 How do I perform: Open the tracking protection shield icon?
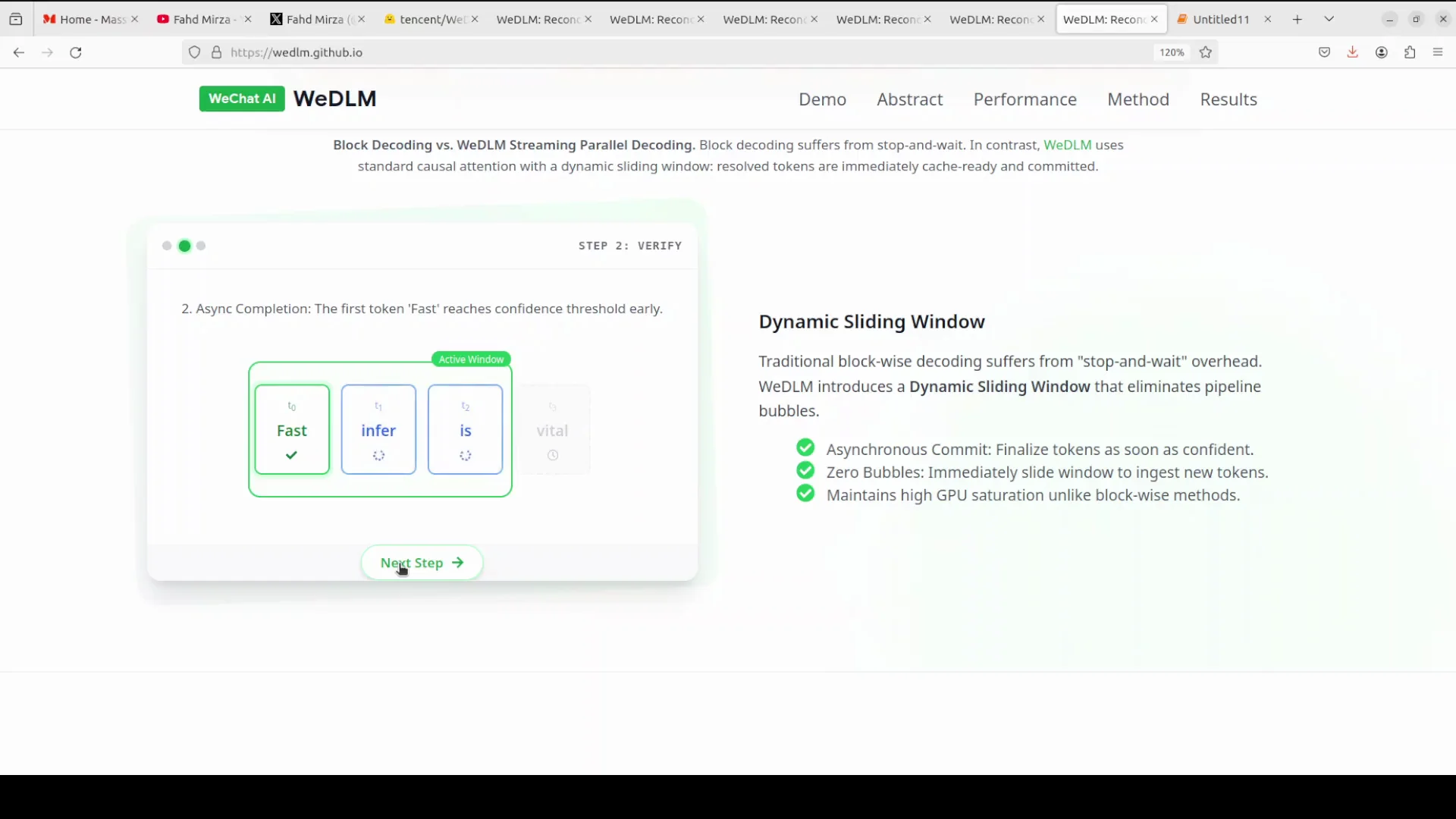(195, 52)
